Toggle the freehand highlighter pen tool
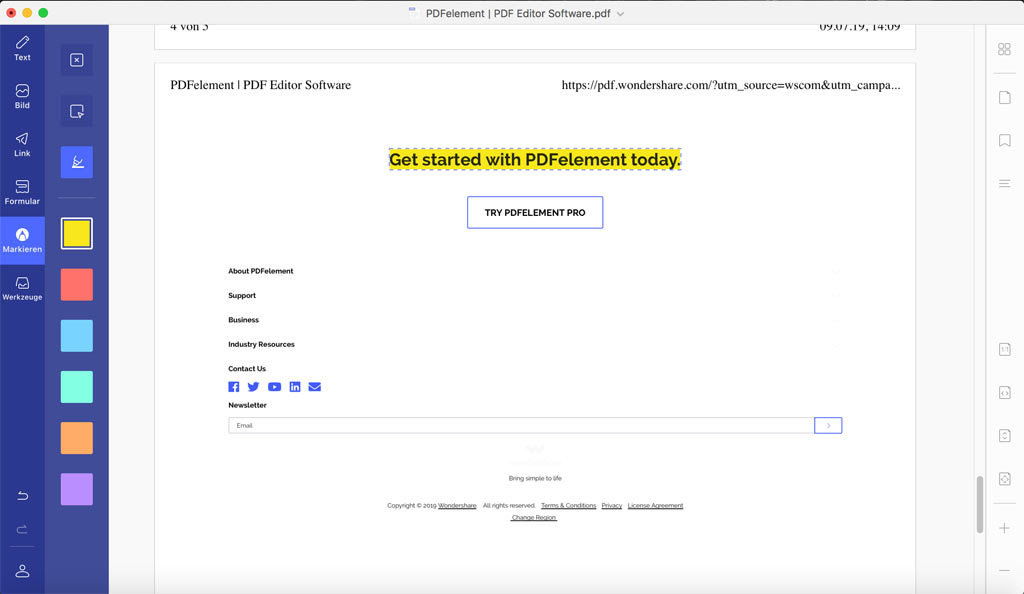Image resolution: width=1024 pixels, height=594 pixels. [x=76, y=162]
